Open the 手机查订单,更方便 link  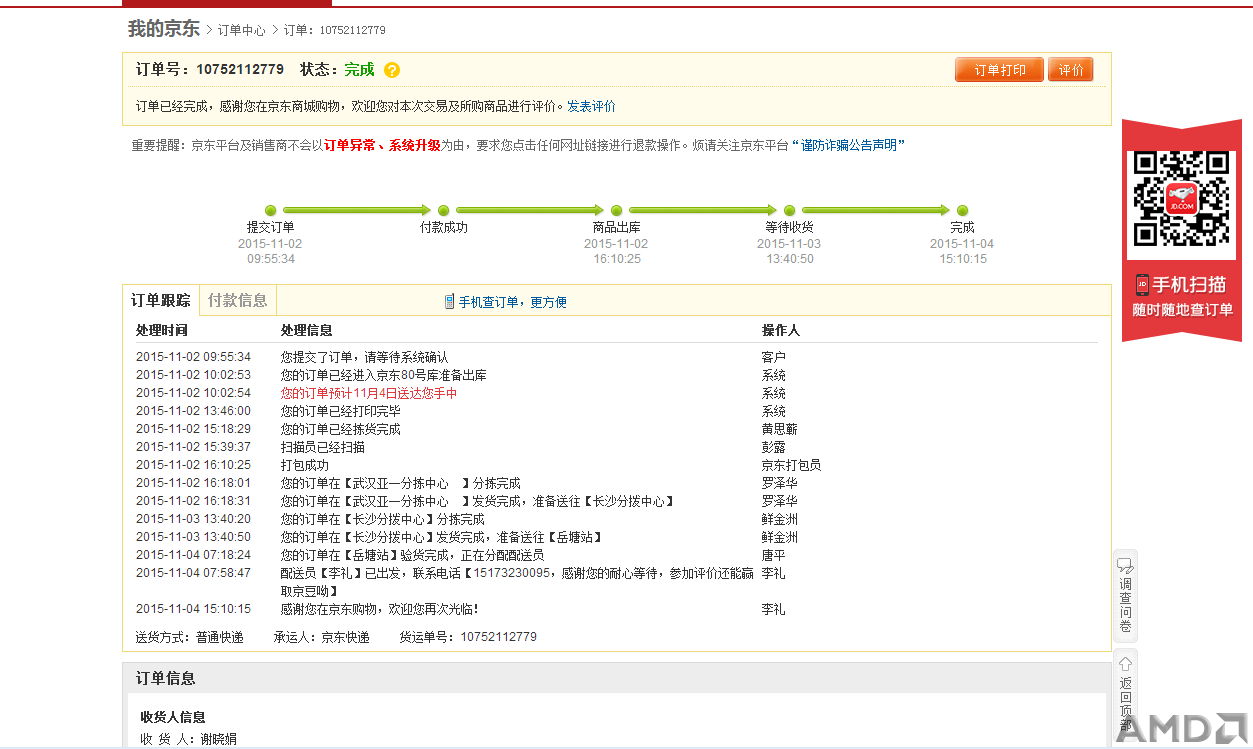tap(512, 302)
